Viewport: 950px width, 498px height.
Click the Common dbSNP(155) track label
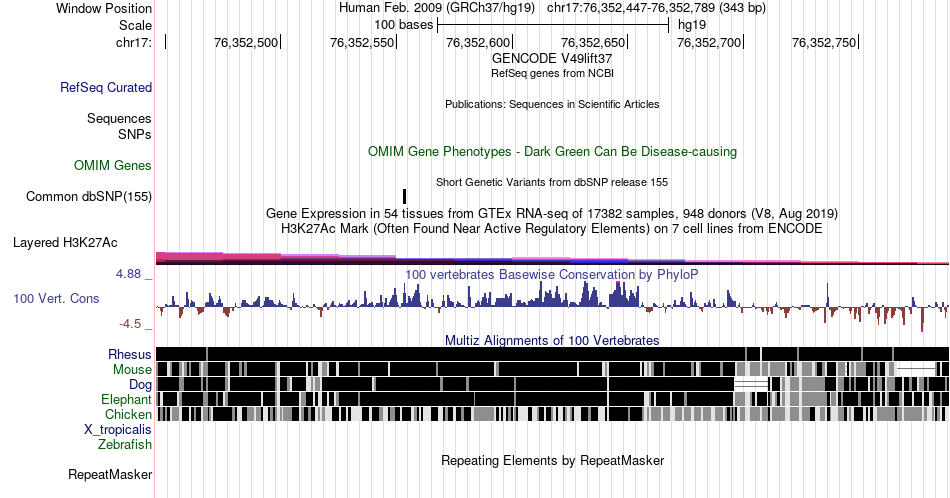click(89, 196)
